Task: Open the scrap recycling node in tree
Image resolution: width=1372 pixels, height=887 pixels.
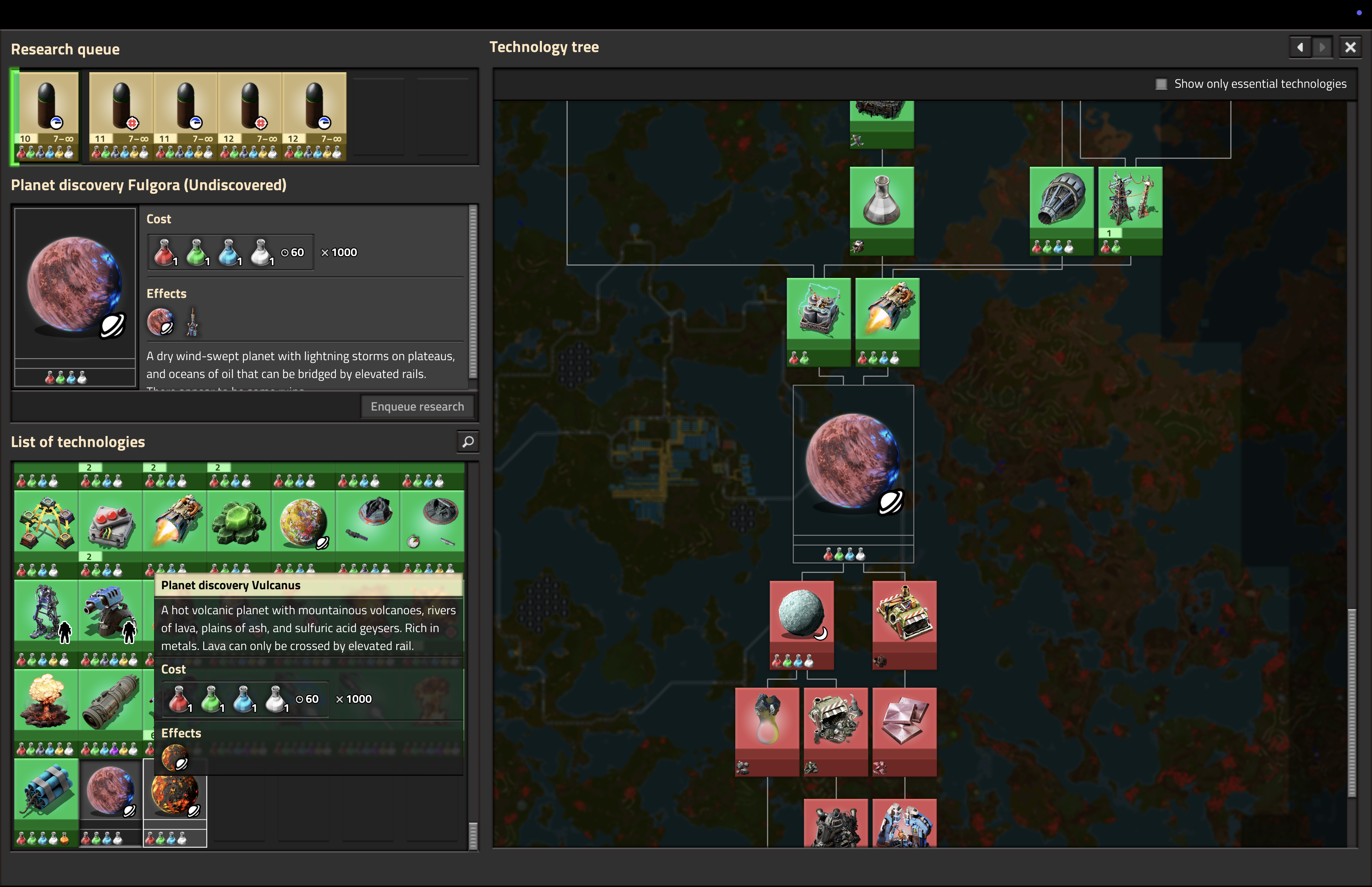Action: click(x=836, y=732)
